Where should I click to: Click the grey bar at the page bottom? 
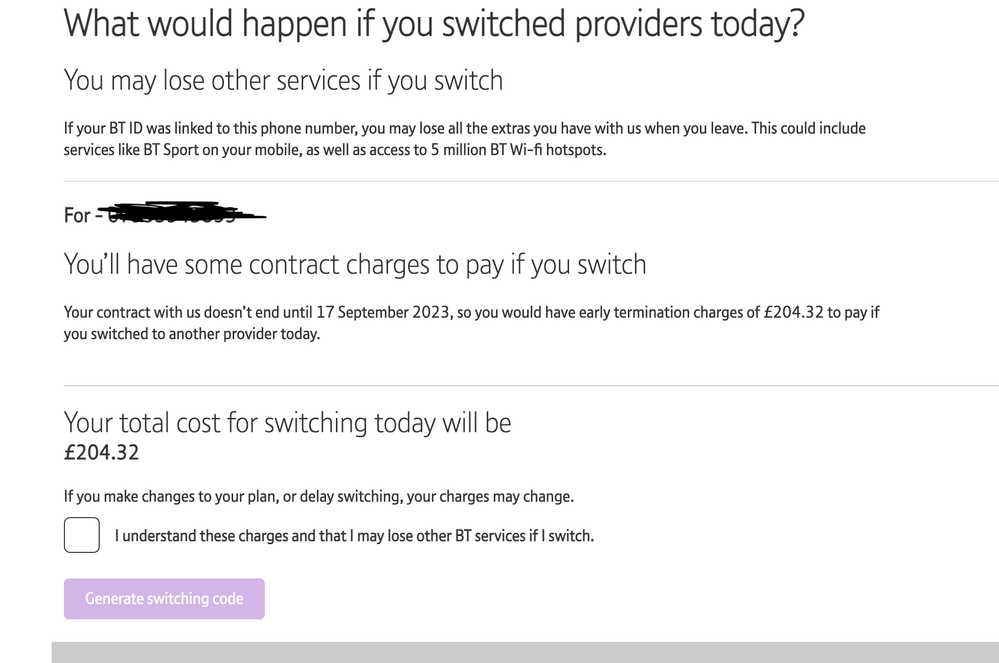pos(525,652)
